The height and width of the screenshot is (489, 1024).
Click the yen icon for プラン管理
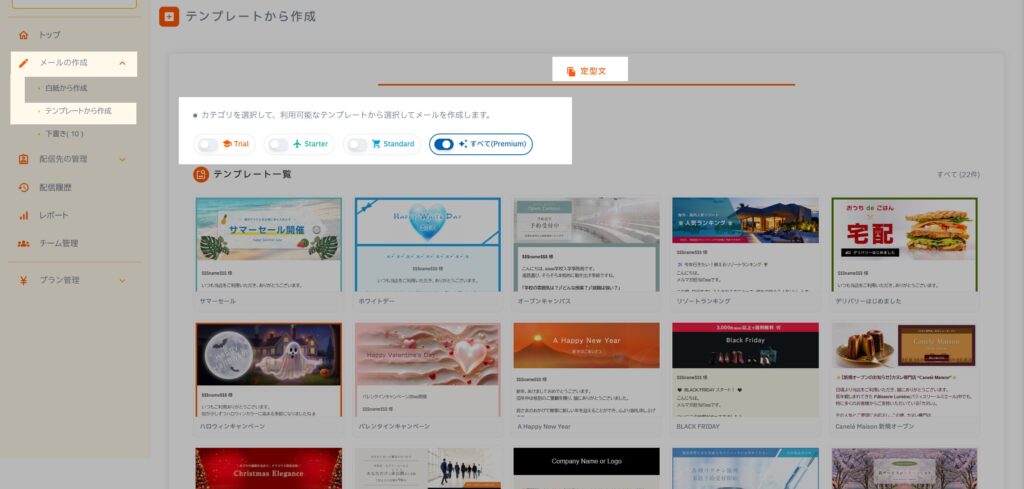point(23,280)
